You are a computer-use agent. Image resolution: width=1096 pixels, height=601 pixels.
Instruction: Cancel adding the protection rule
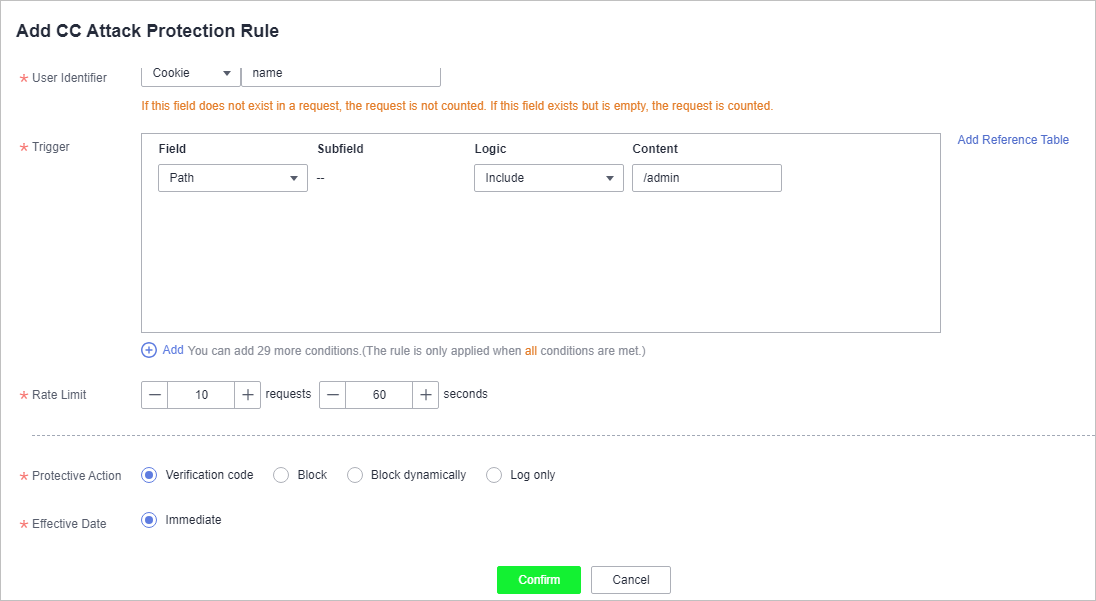630,580
